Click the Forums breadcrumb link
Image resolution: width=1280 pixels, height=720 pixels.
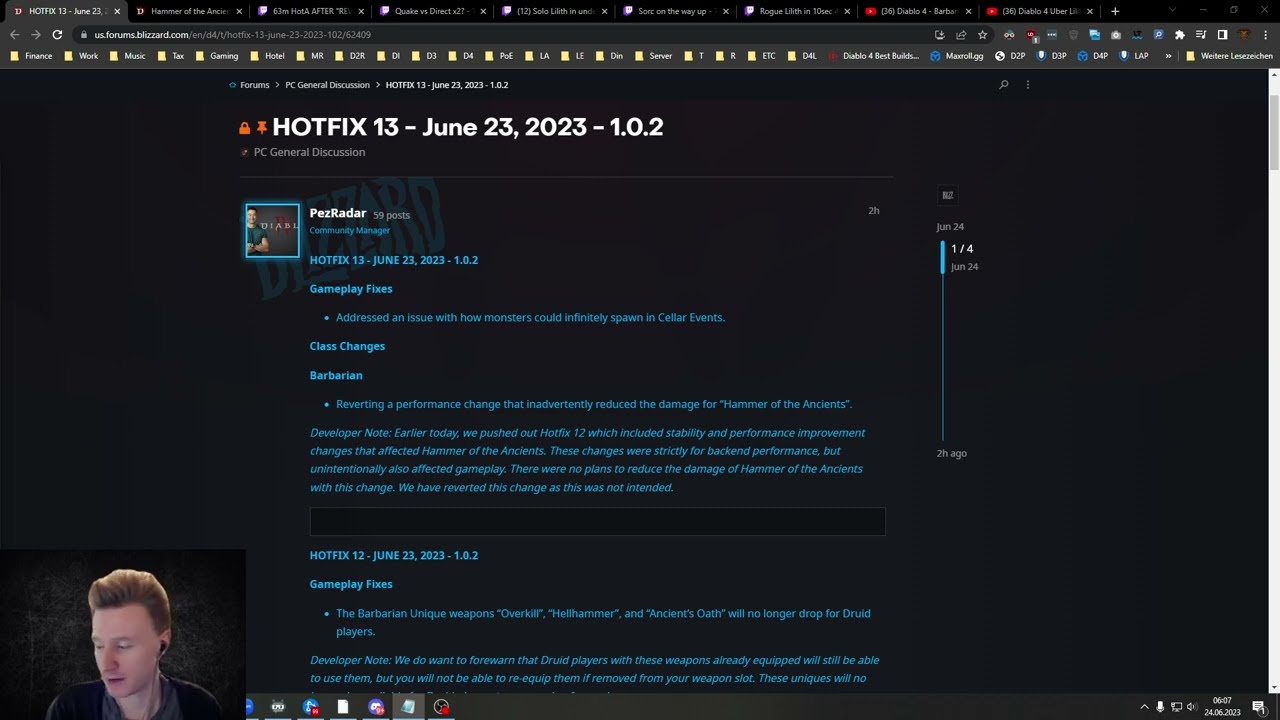coord(255,85)
